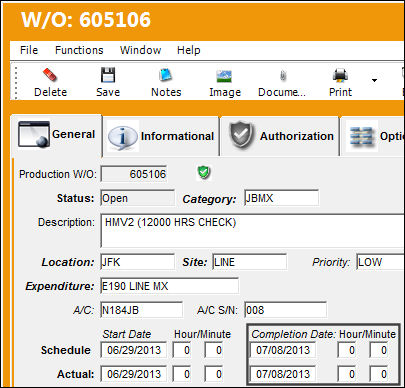
Task: Click the Actual start date field
Action: click(x=134, y=374)
